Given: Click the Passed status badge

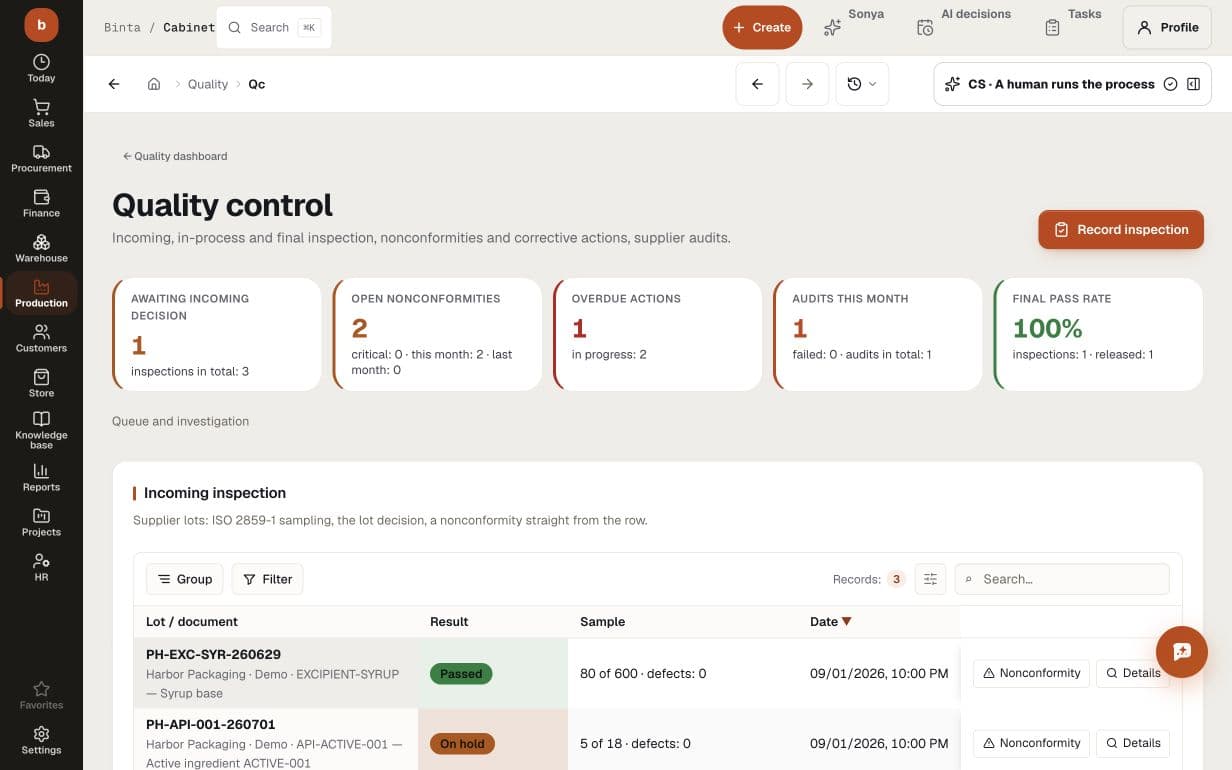Looking at the screenshot, I should [461, 674].
